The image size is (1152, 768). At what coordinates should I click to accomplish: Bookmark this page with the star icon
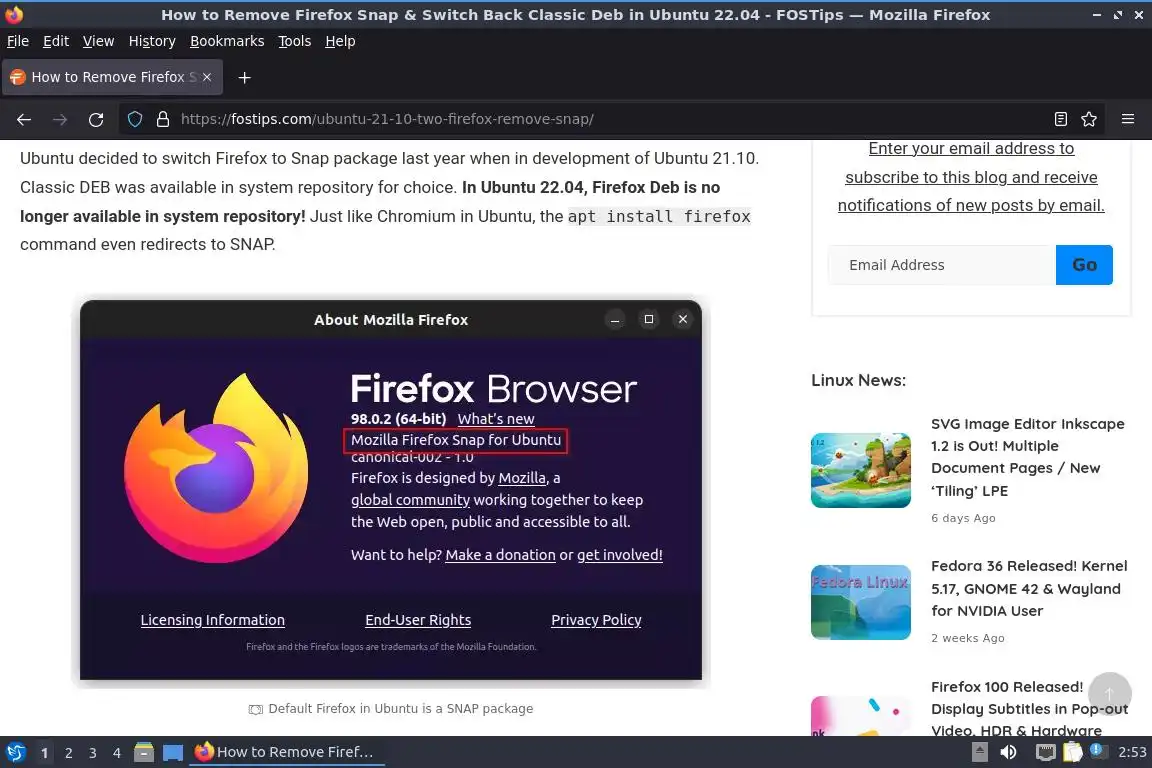point(1089,119)
